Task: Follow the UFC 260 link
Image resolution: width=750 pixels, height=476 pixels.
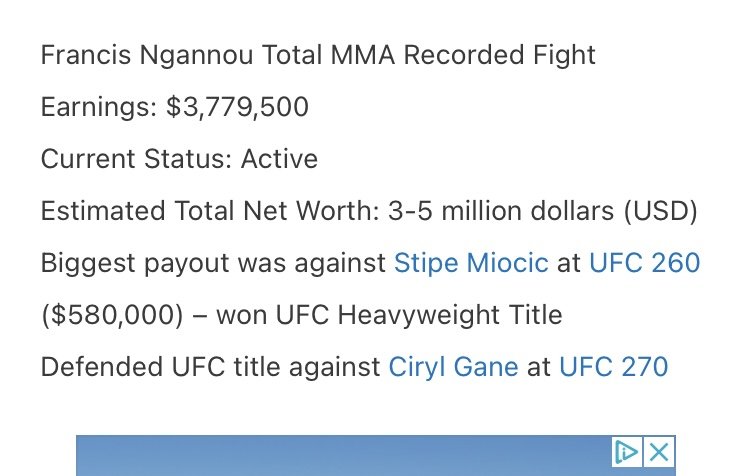Action: (644, 263)
